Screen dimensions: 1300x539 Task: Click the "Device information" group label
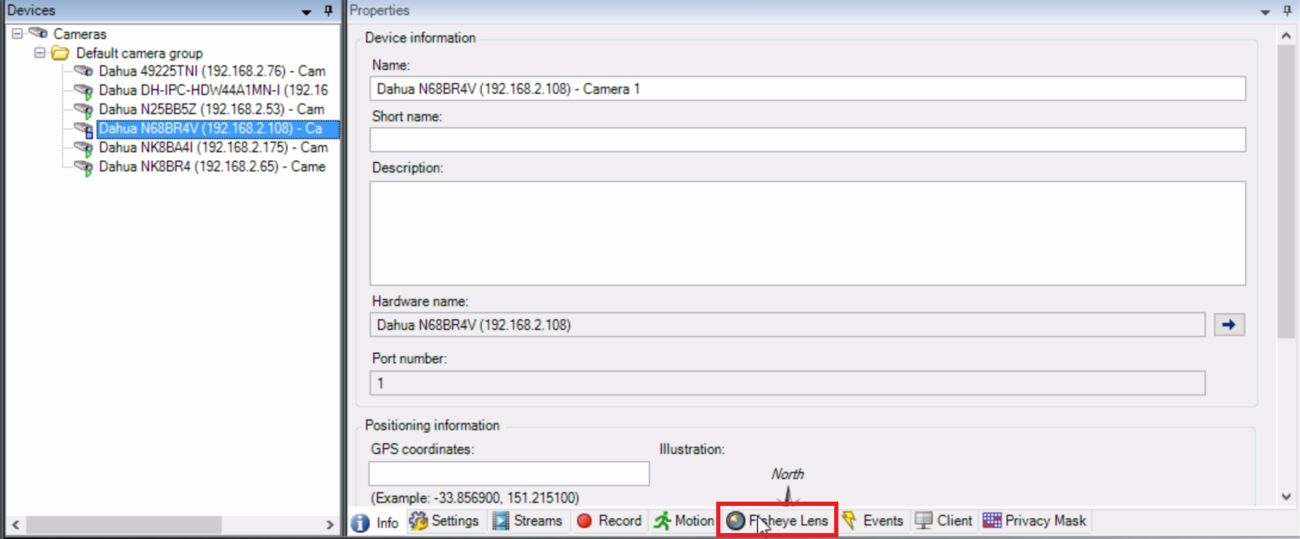pyautogui.click(x=420, y=38)
